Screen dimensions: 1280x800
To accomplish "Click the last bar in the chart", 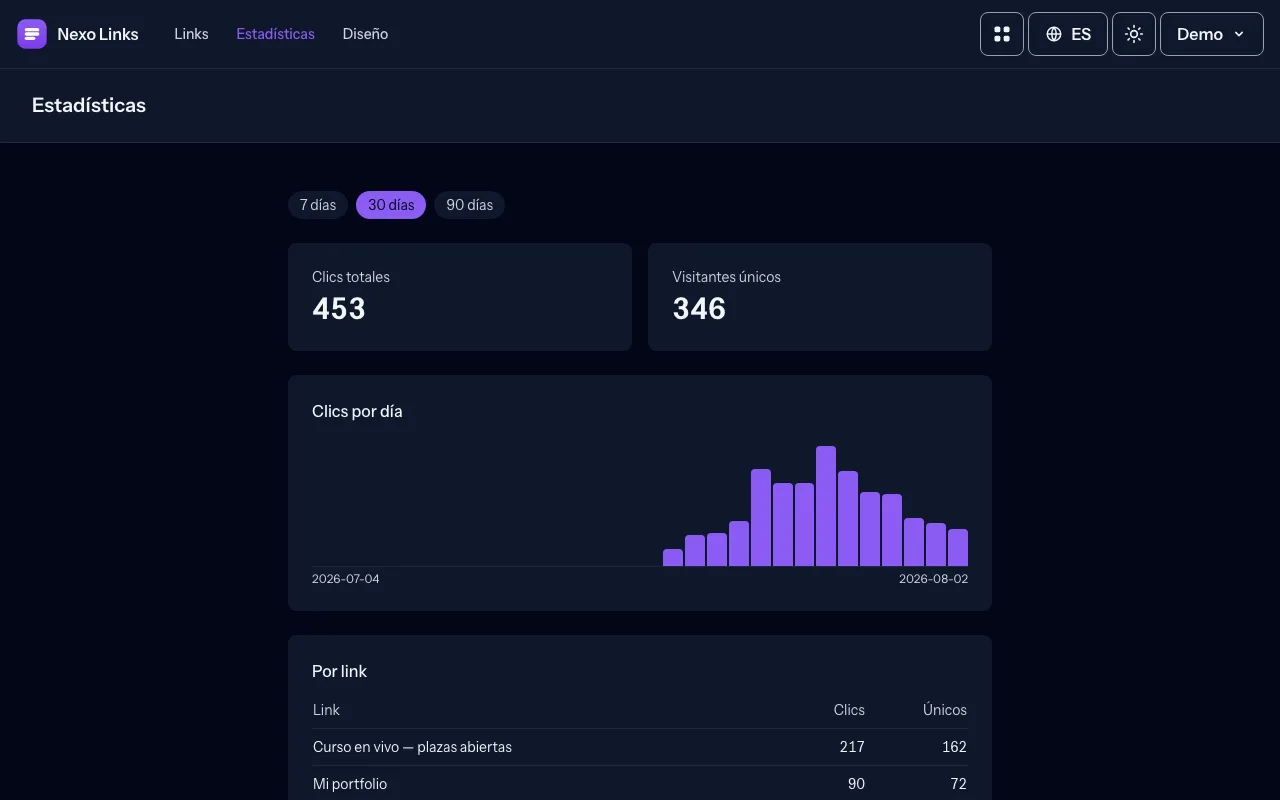I will point(958,547).
